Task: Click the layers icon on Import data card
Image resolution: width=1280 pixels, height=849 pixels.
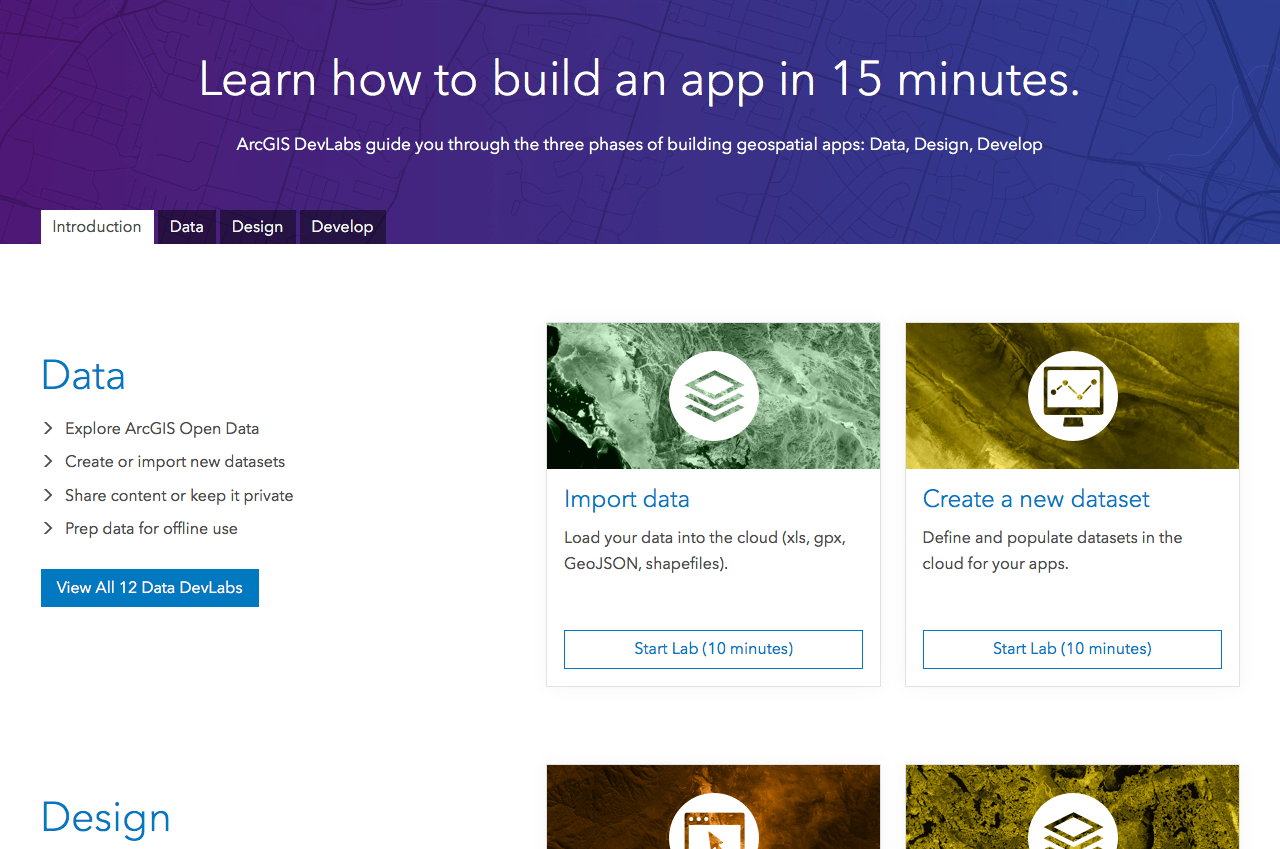Action: 713,396
